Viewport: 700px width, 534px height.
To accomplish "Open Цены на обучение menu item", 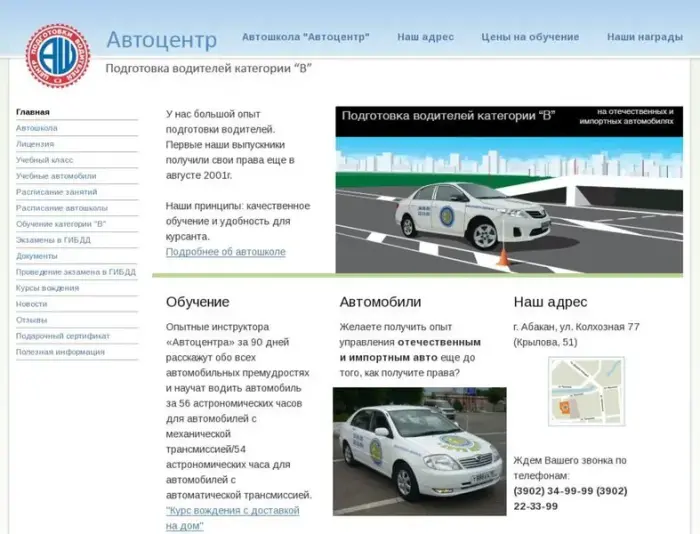I will point(530,37).
